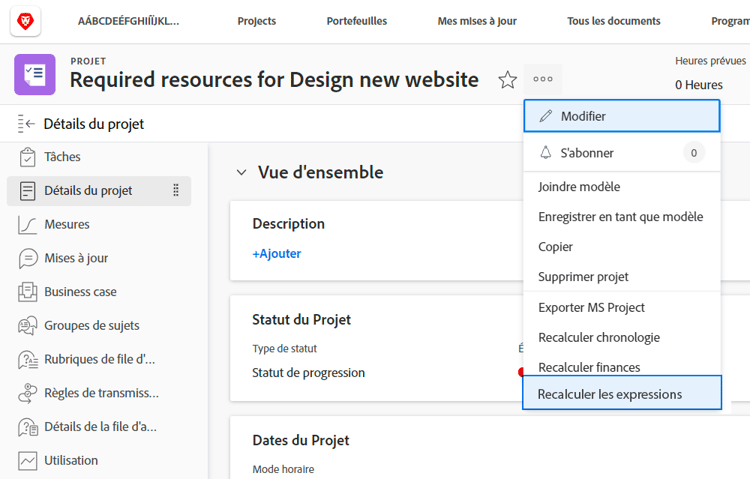Open Mises à jour sidebar section

click(99, 258)
